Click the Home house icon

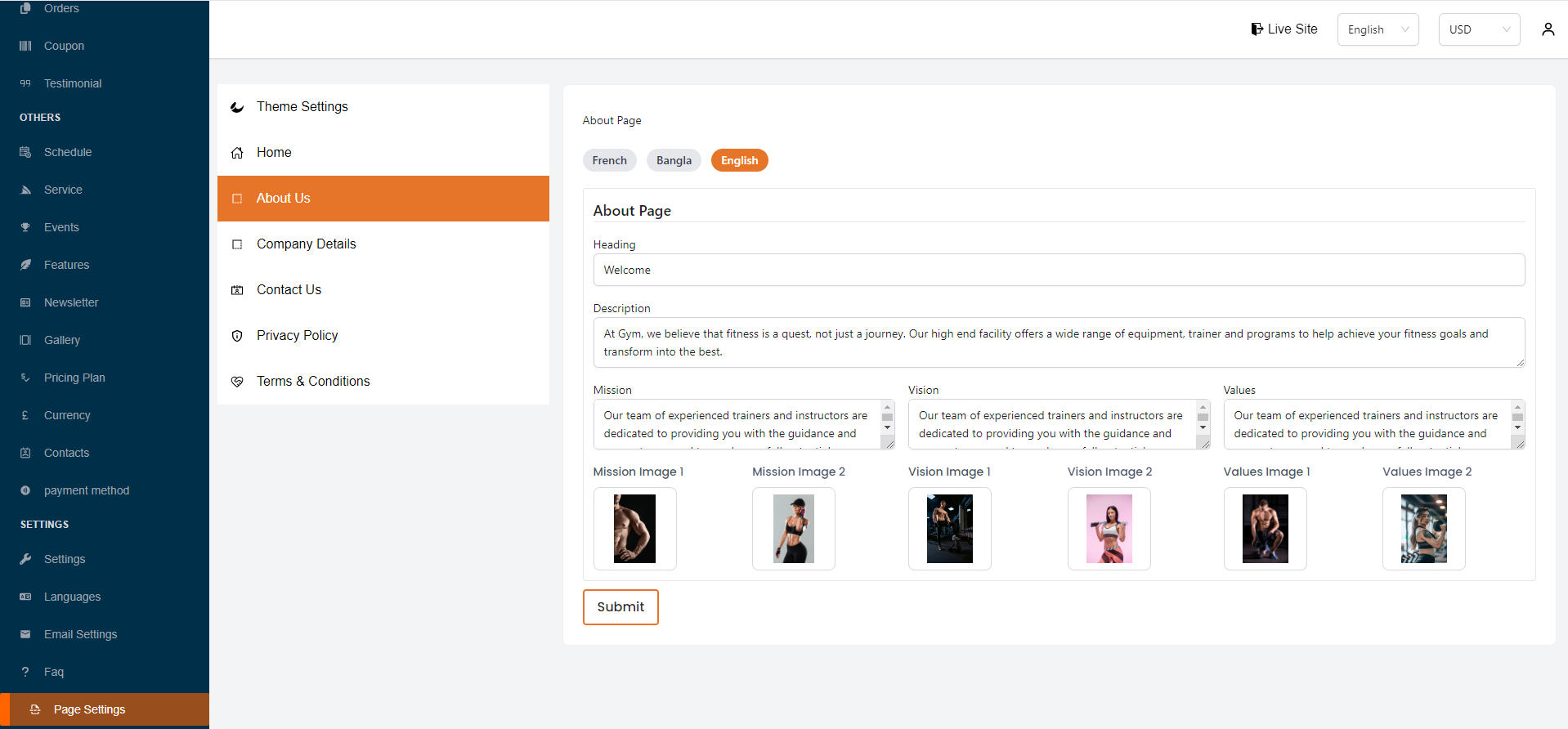pos(237,153)
